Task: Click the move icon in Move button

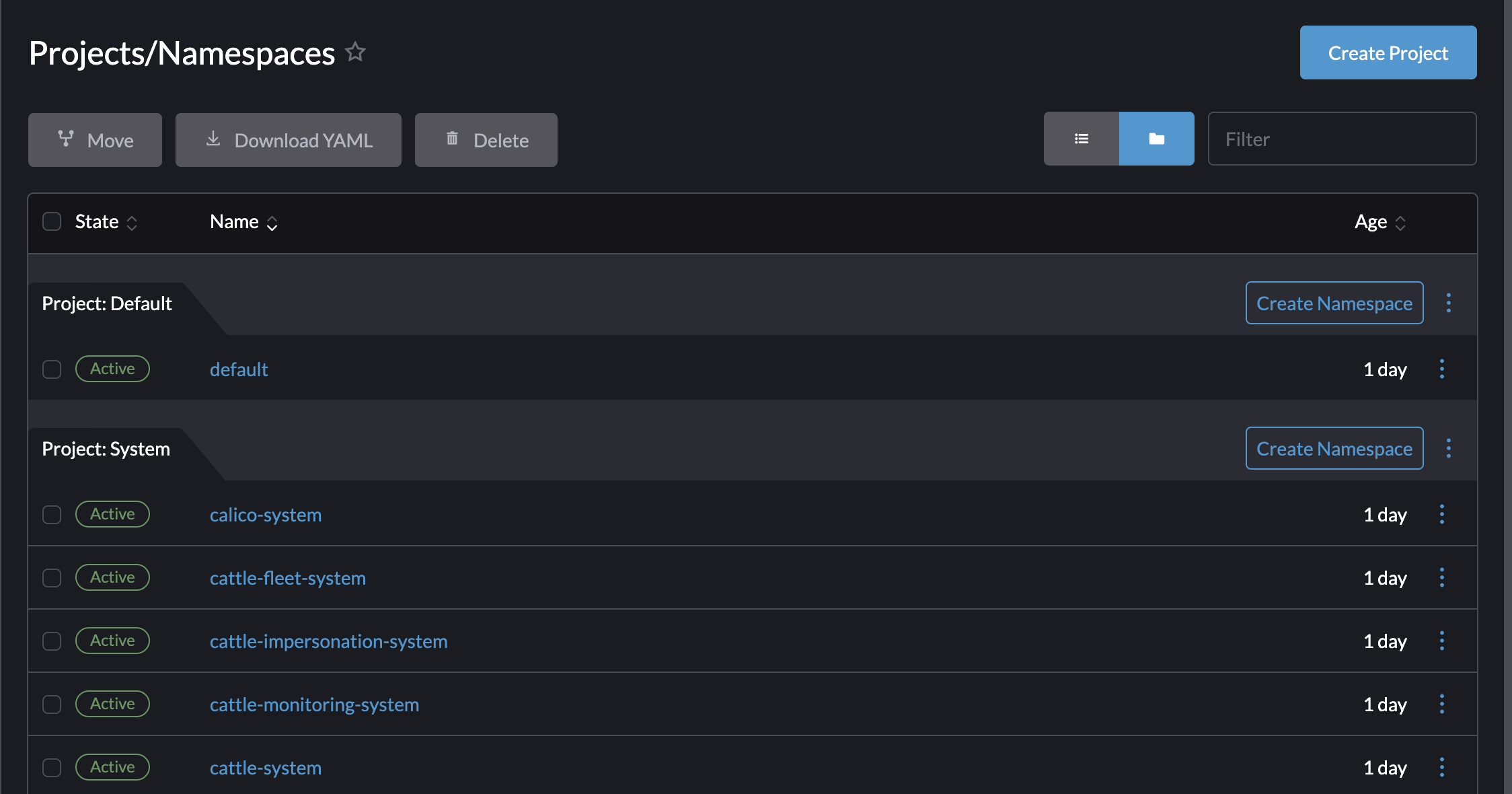Action: [x=65, y=139]
